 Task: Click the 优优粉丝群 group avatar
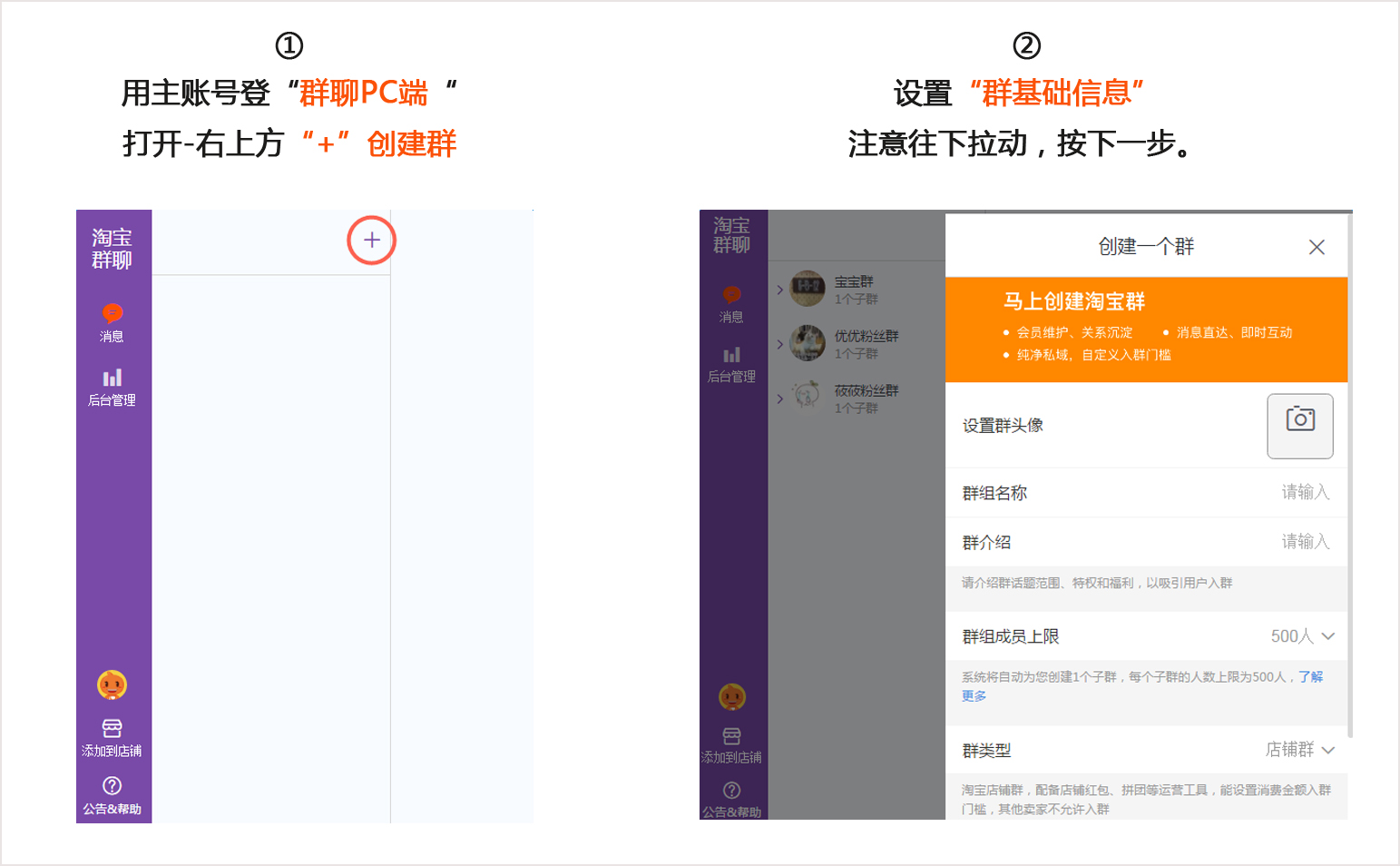coord(808,343)
